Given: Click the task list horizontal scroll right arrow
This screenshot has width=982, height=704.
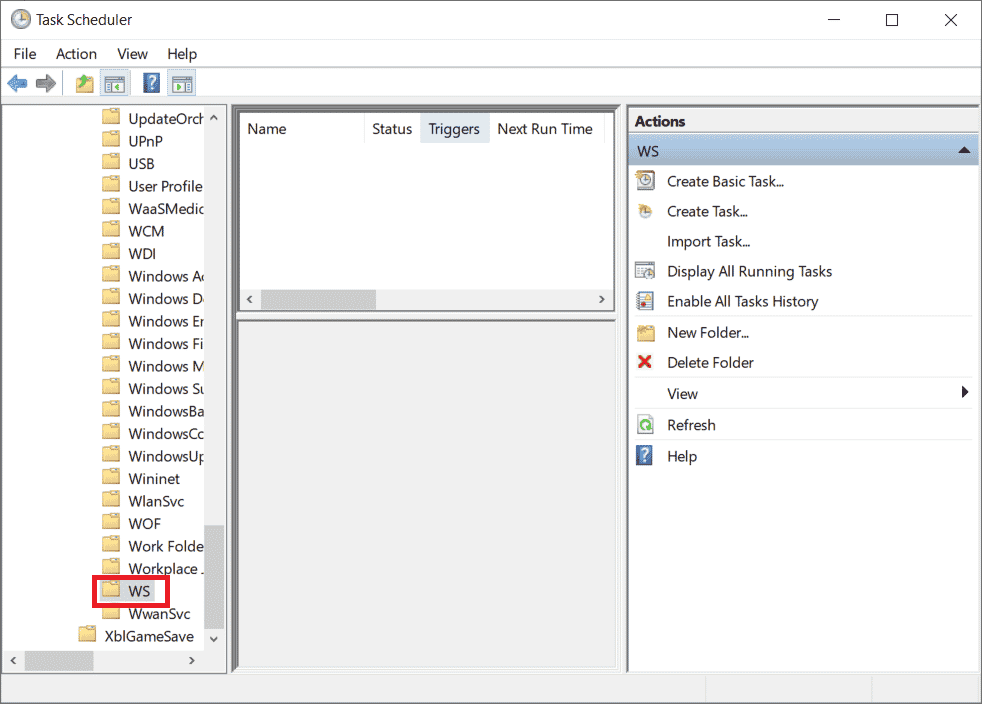Looking at the screenshot, I should point(602,299).
